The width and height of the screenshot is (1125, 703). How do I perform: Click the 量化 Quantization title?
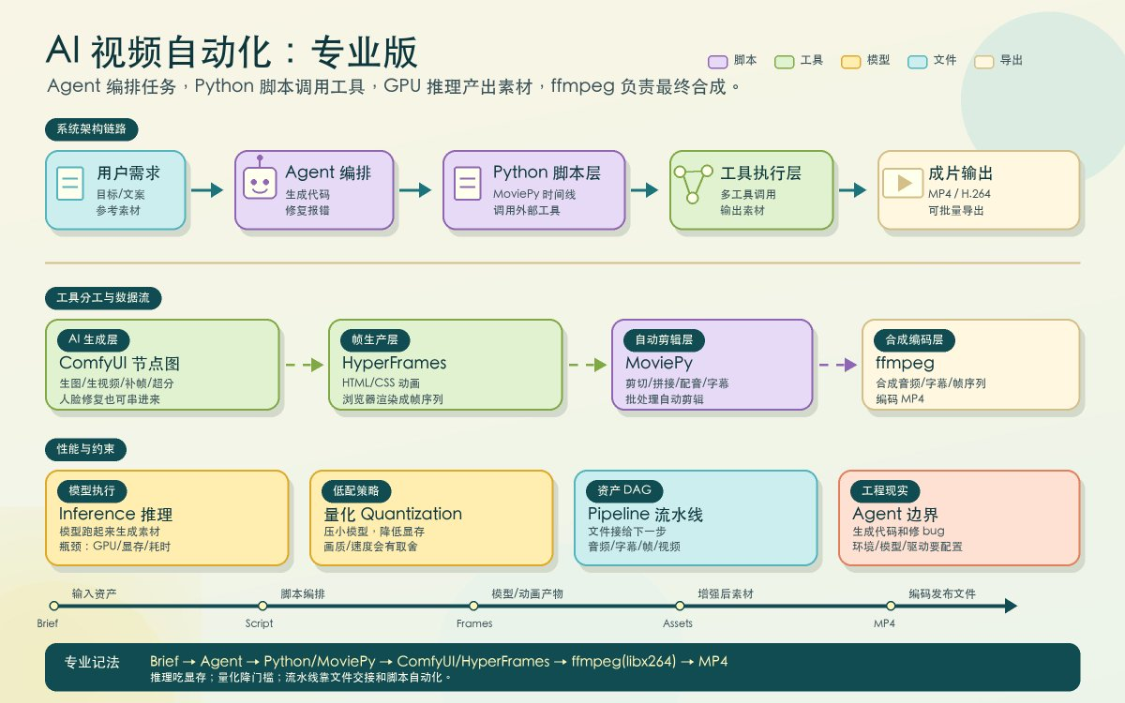tap(392, 514)
